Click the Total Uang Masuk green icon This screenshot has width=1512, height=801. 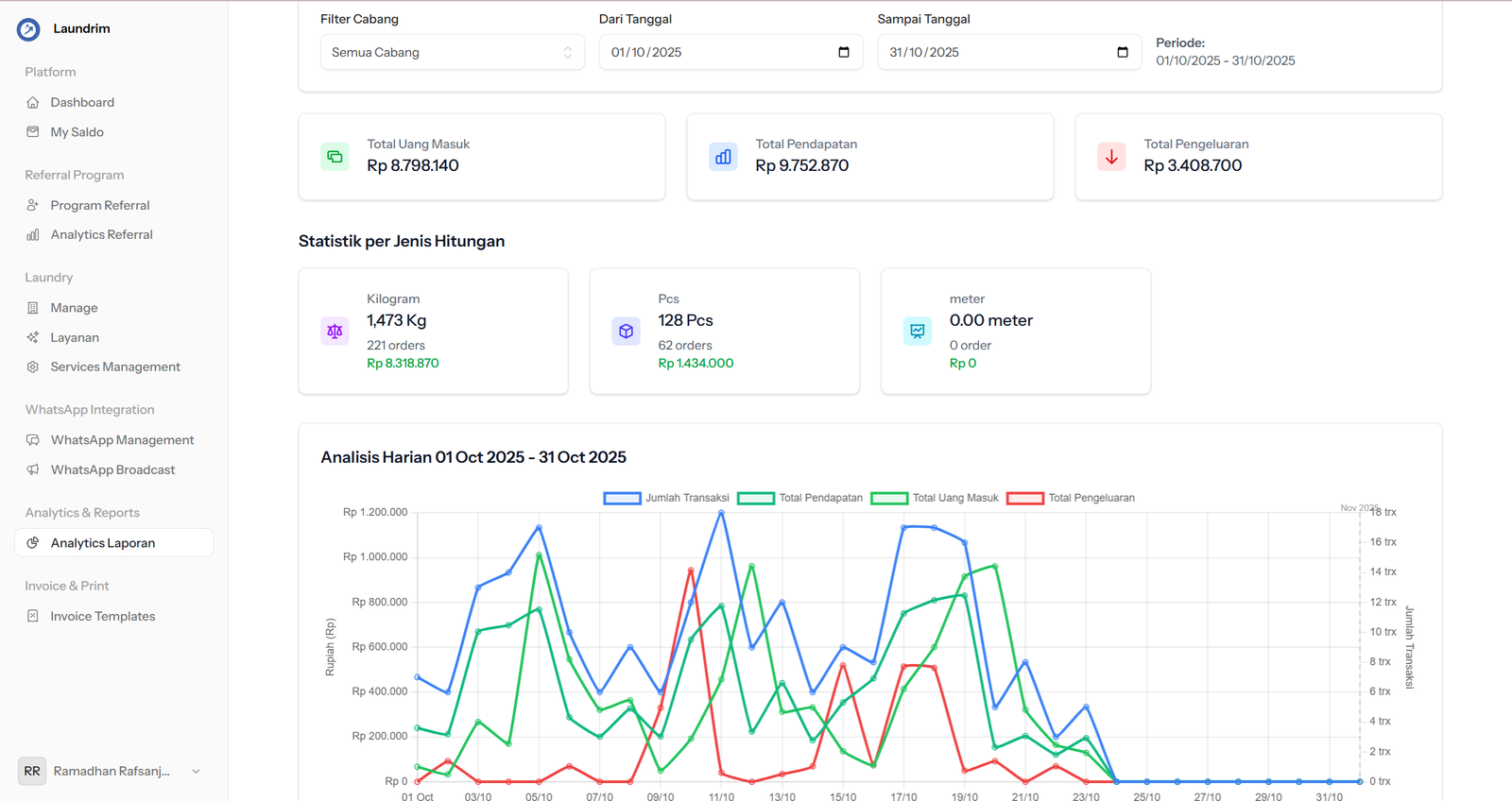point(335,157)
